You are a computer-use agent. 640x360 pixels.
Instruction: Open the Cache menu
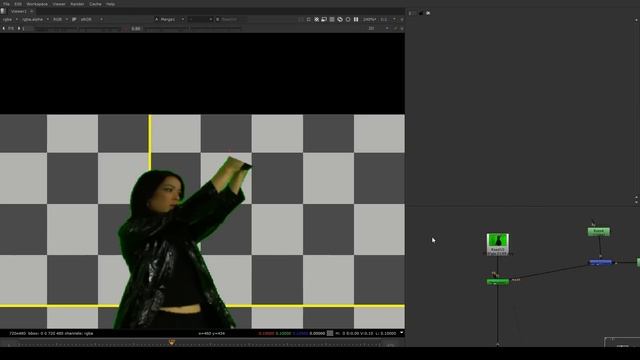click(x=95, y=4)
